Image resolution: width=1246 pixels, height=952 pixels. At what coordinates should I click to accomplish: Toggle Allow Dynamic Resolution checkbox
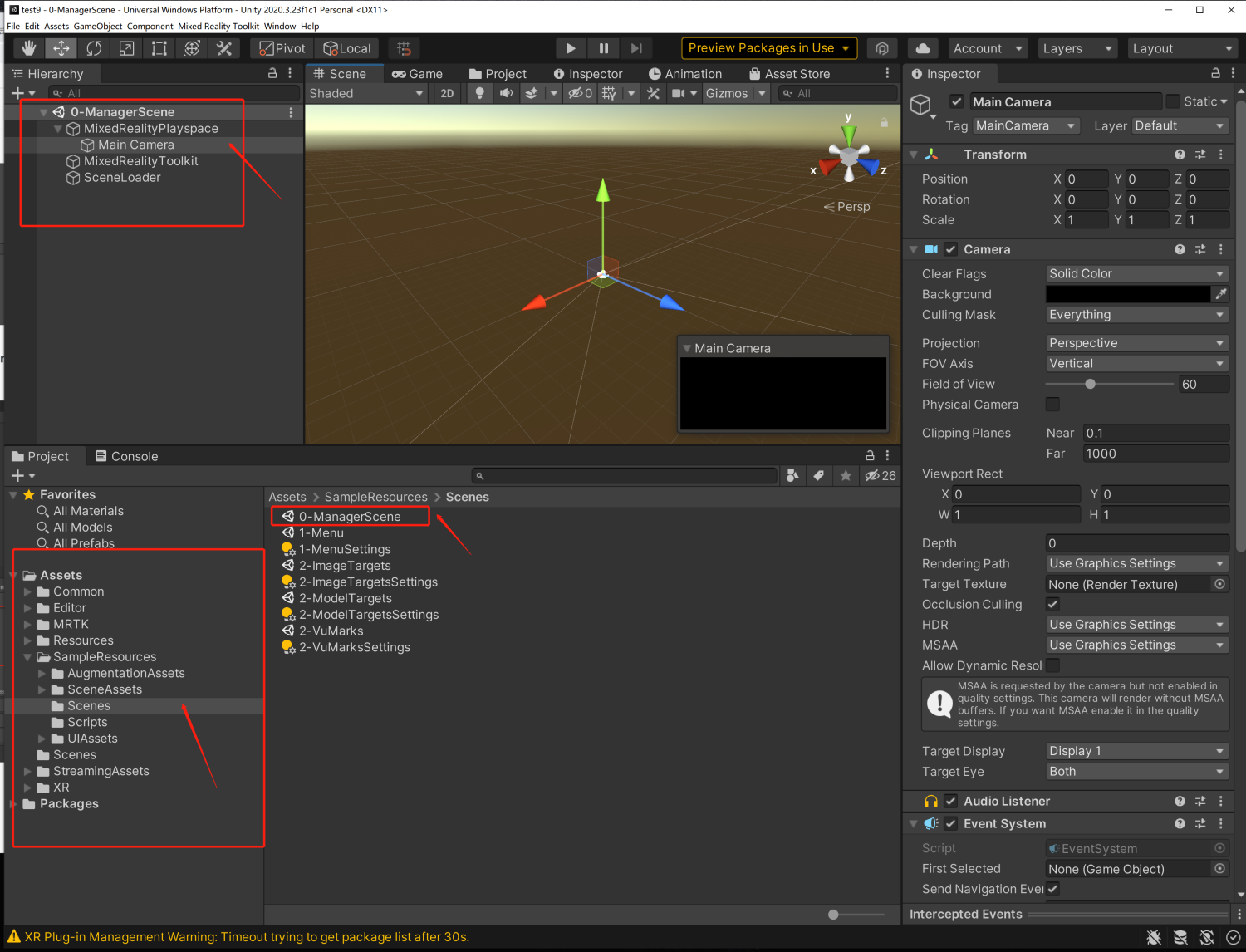[x=1052, y=665]
